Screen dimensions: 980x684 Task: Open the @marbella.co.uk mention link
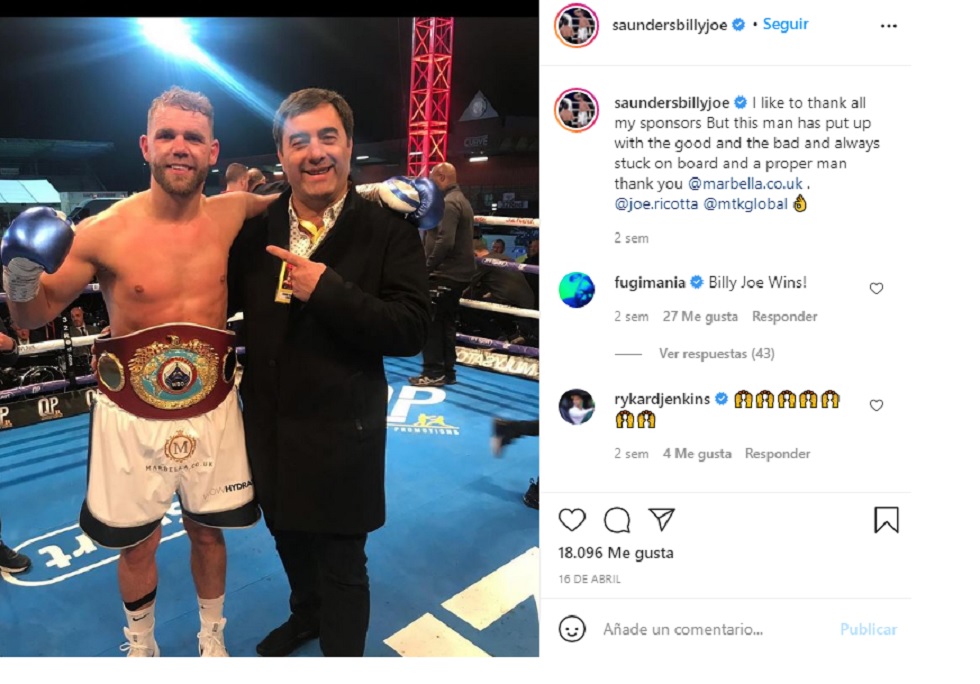745,183
